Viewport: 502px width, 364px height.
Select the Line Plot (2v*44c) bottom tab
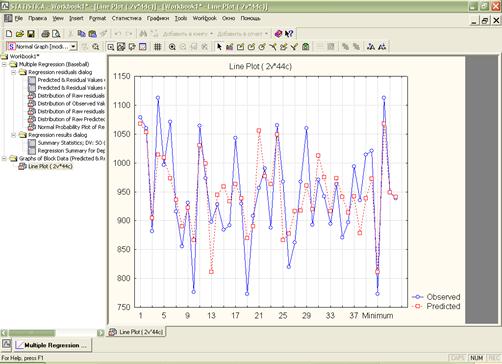136,332
